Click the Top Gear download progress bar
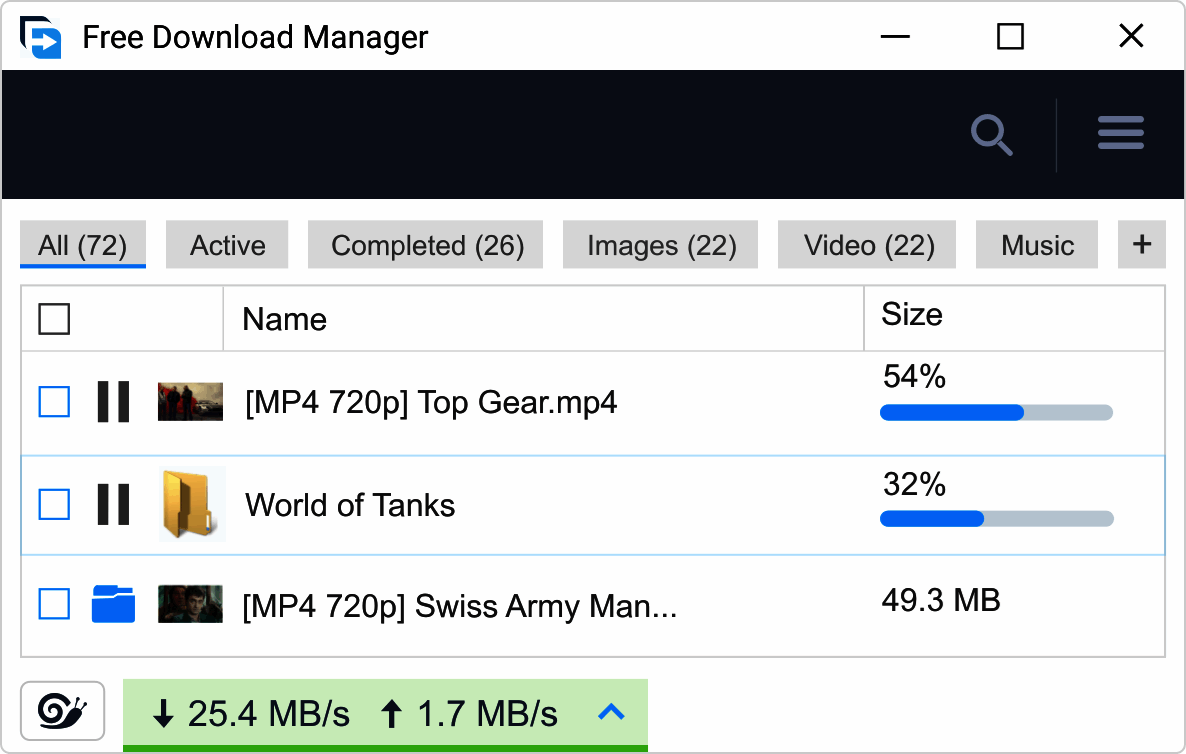The image size is (1186, 754). point(995,412)
